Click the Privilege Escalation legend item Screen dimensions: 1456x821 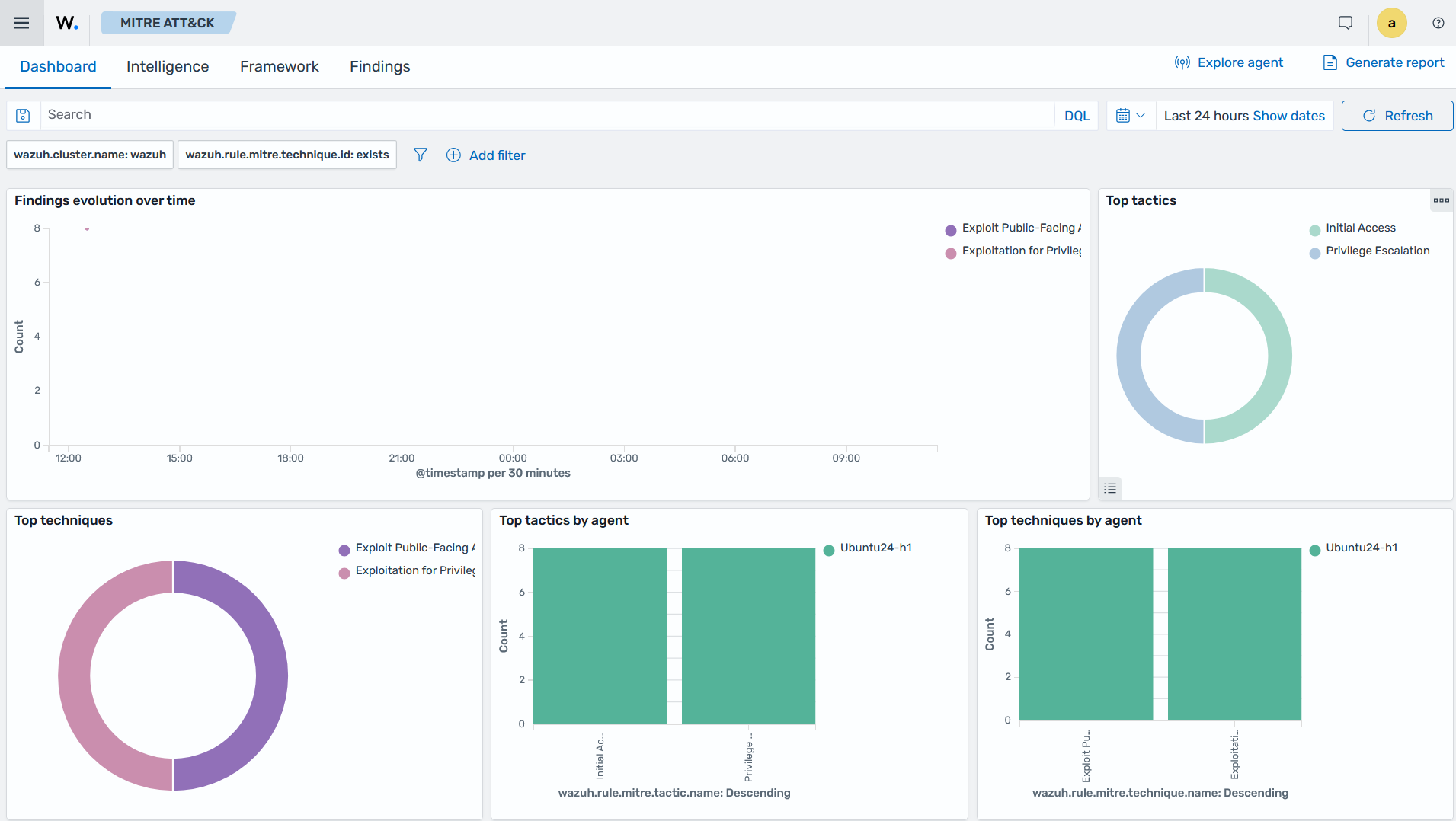click(x=1370, y=251)
